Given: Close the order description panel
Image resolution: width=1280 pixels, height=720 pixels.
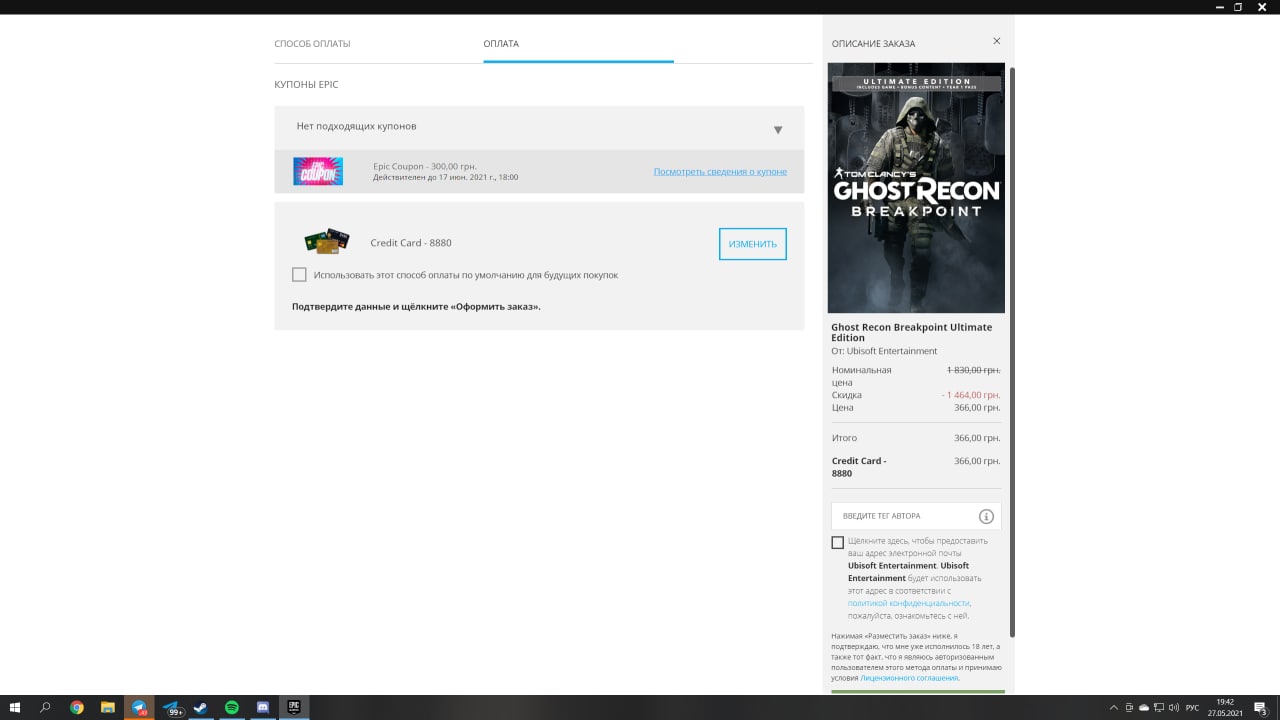Looking at the screenshot, I should [x=996, y=41].
